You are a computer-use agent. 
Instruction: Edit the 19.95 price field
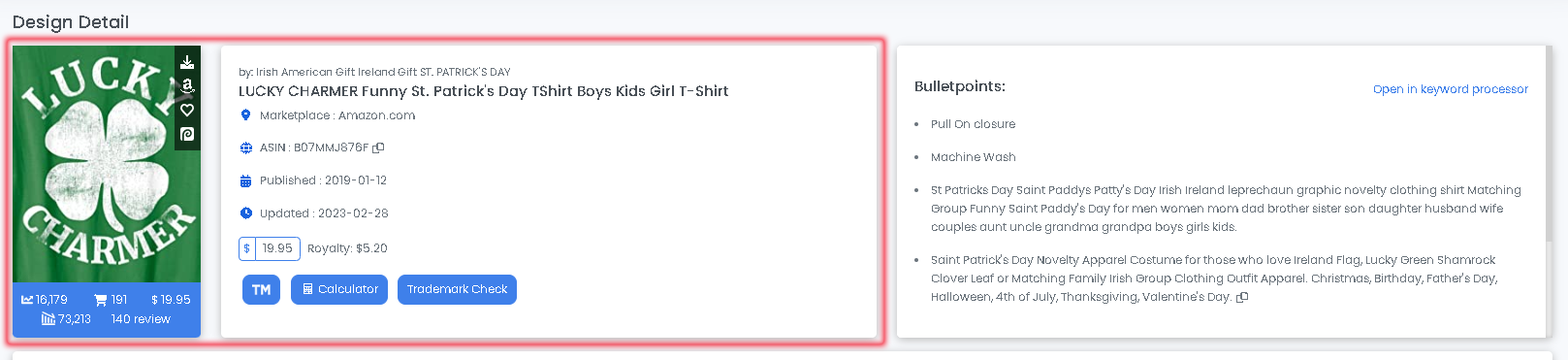pos(278,248)
